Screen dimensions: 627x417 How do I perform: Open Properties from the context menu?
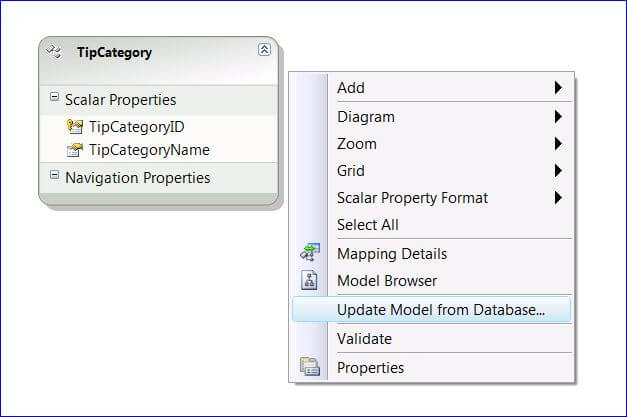431,367
